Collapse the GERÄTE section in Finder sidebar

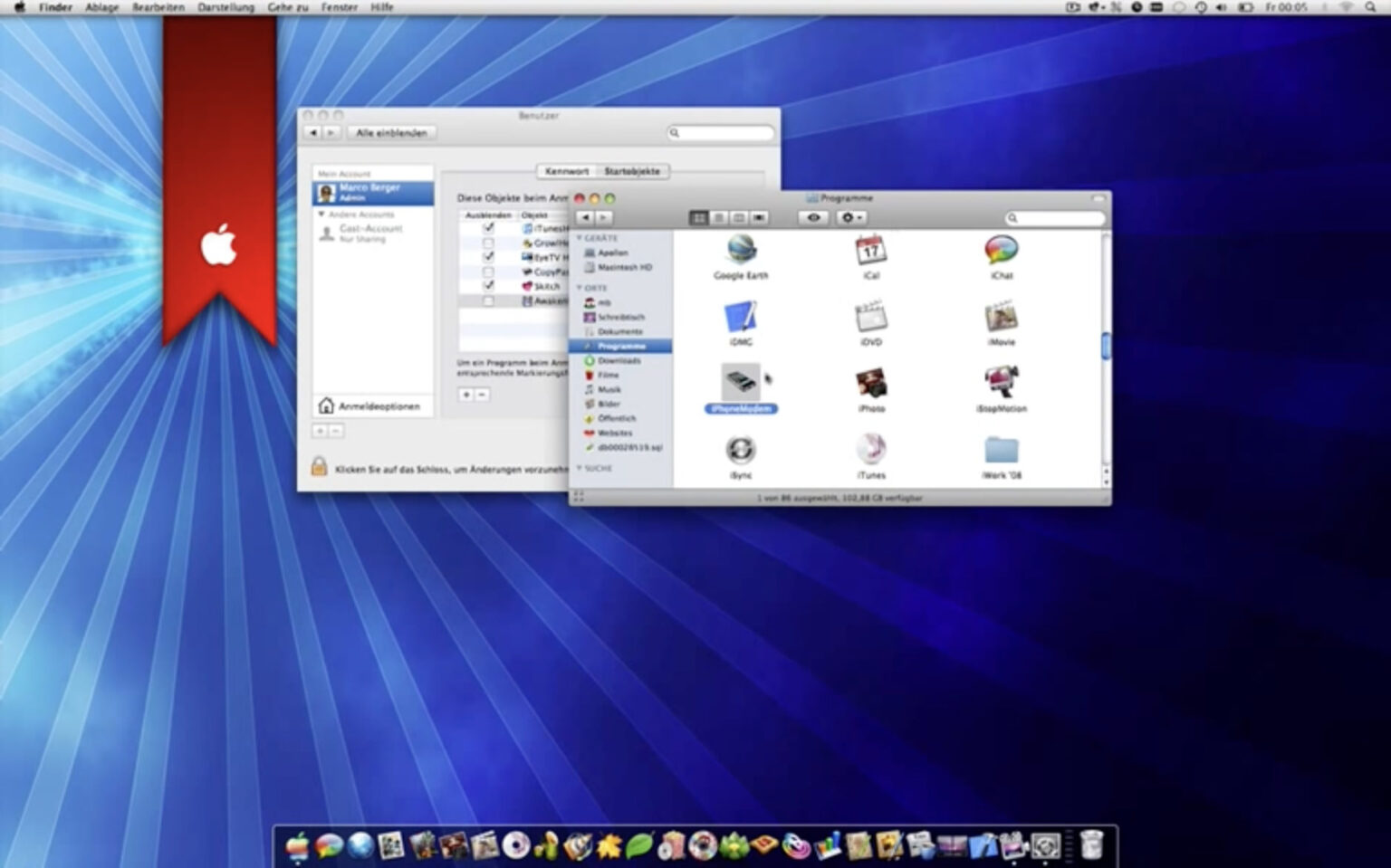pos(580,238)
